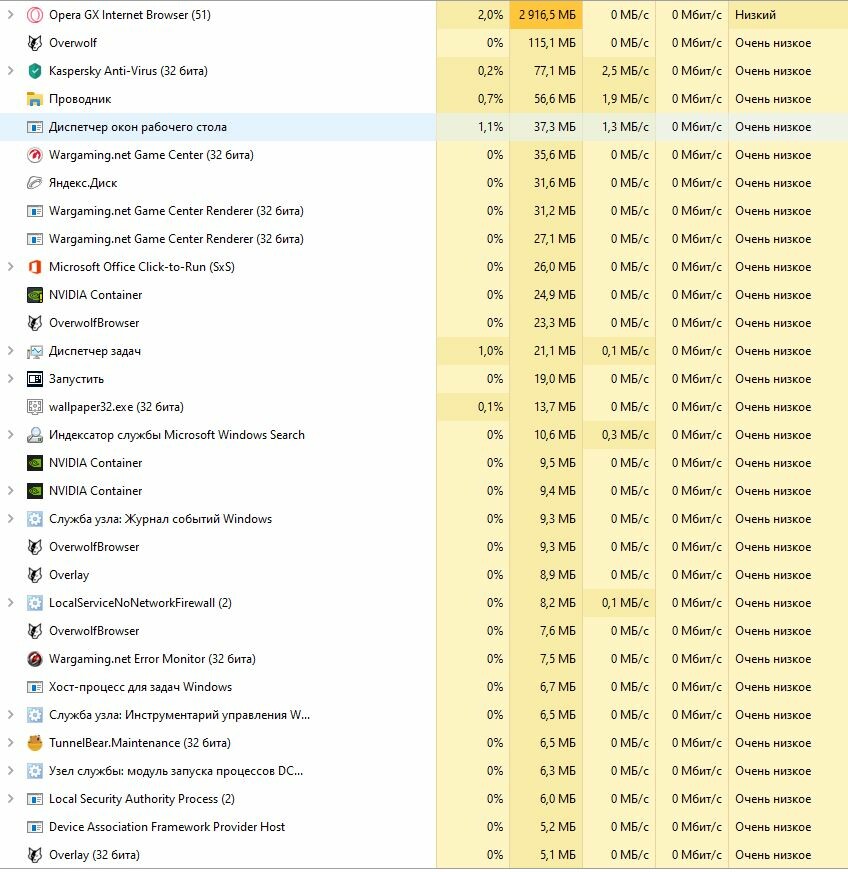Expand the TunnelBear.Maintenance row

tap(10, 743)
